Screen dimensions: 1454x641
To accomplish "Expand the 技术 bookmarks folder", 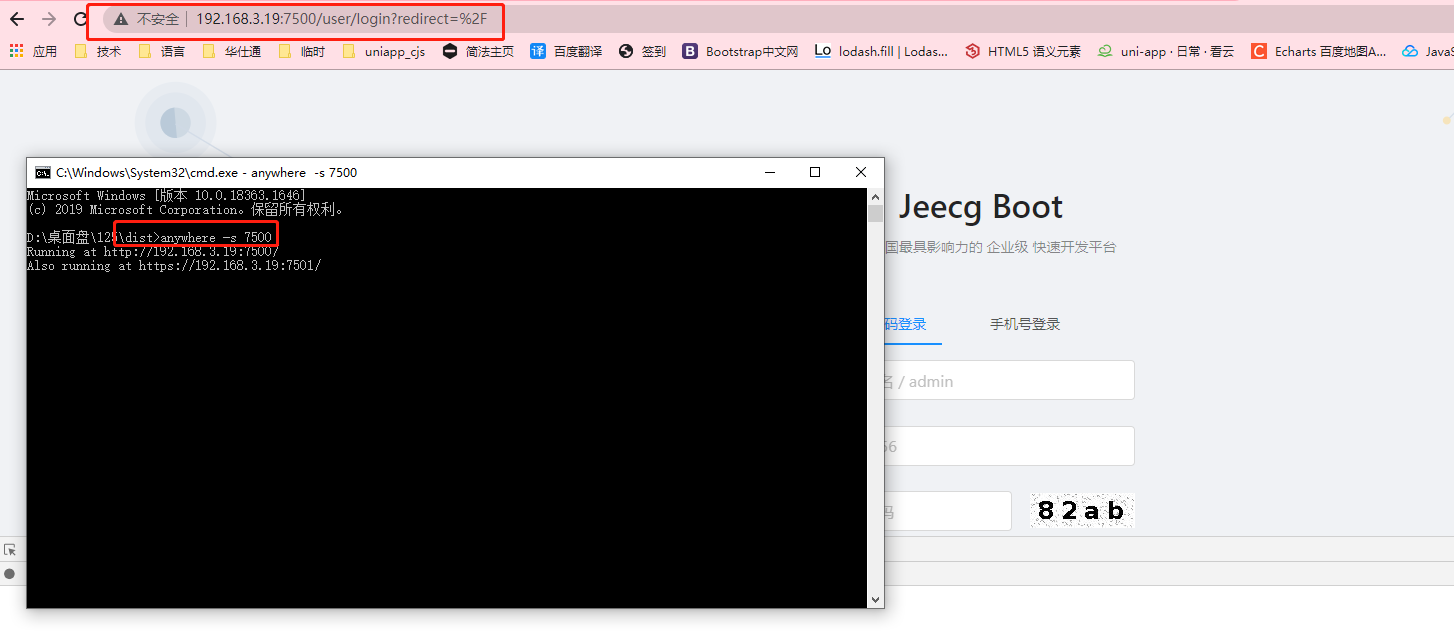I will click(96, 51).
